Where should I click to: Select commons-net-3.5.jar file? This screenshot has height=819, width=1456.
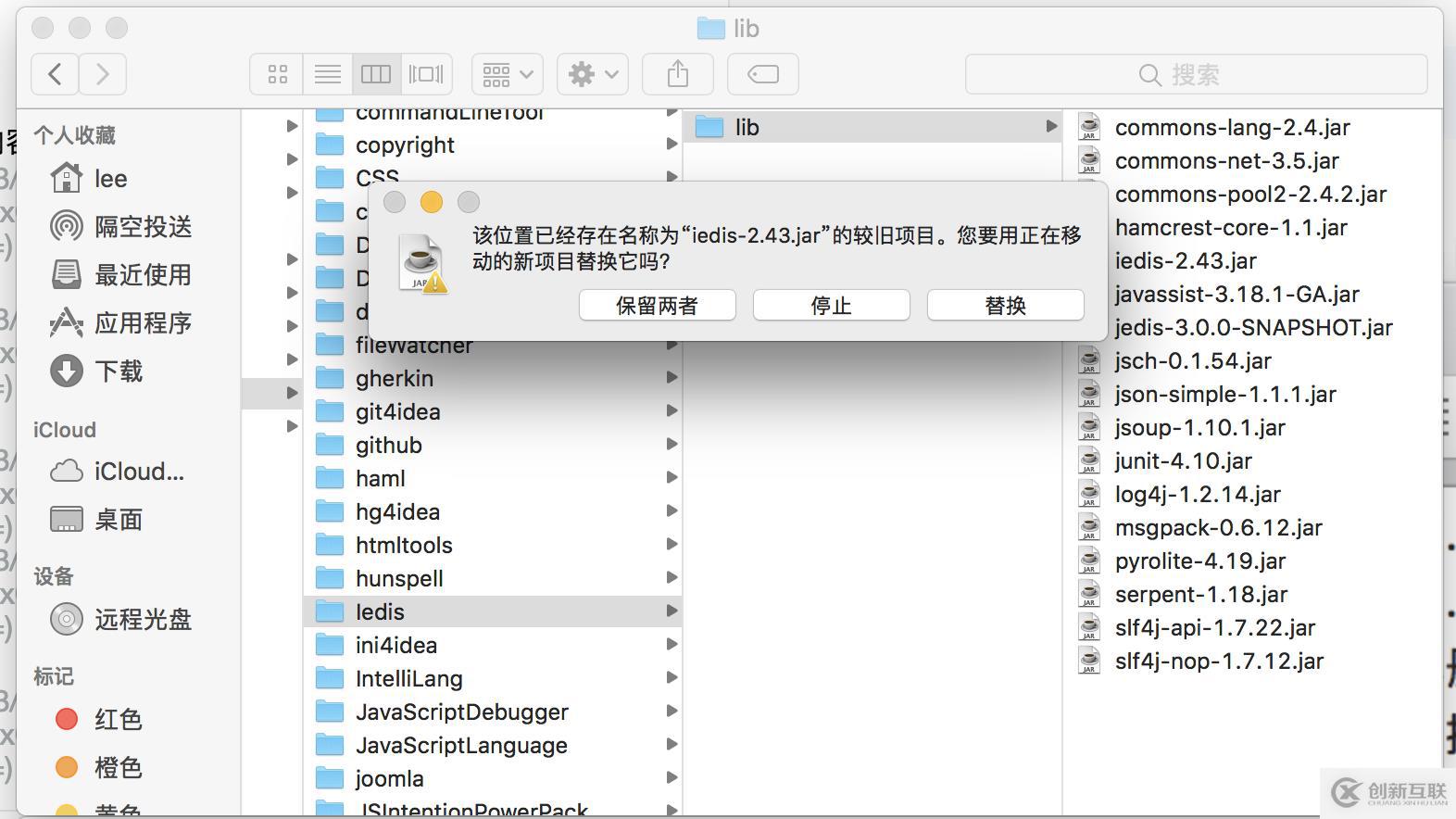(1227, 160)
